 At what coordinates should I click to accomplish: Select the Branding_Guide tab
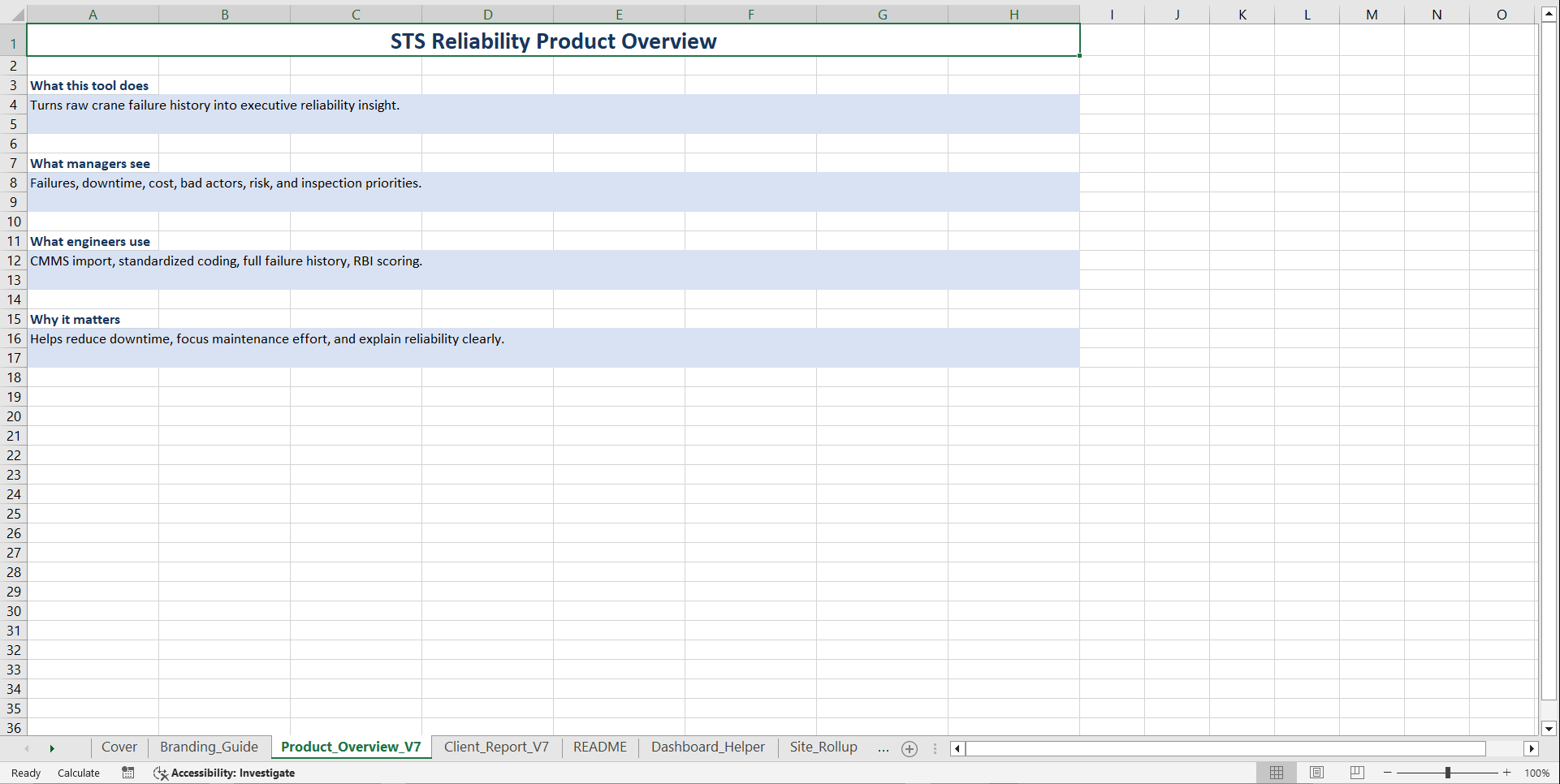(x=209, y=747)
